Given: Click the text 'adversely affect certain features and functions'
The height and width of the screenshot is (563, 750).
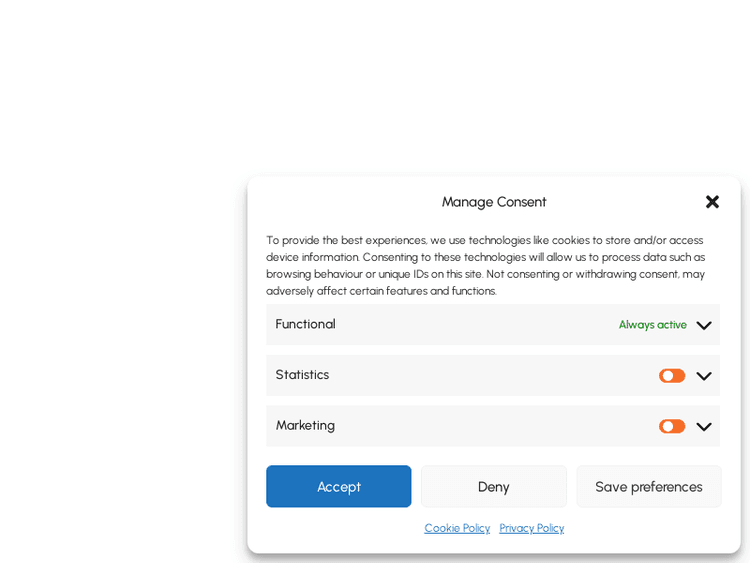Looking at the screenshot, I should click(381, 291).
